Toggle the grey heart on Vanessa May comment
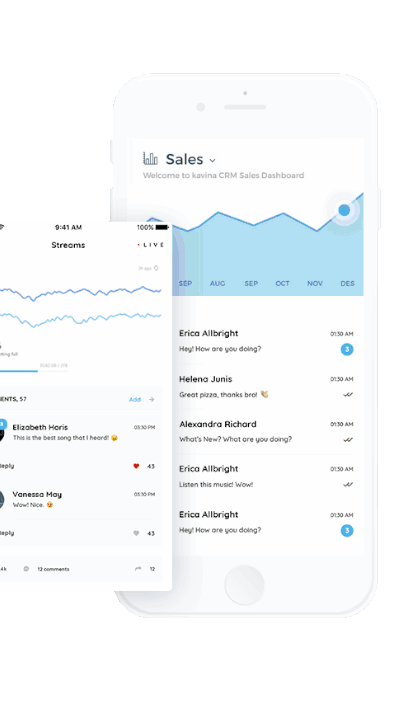 coord(136,533)
